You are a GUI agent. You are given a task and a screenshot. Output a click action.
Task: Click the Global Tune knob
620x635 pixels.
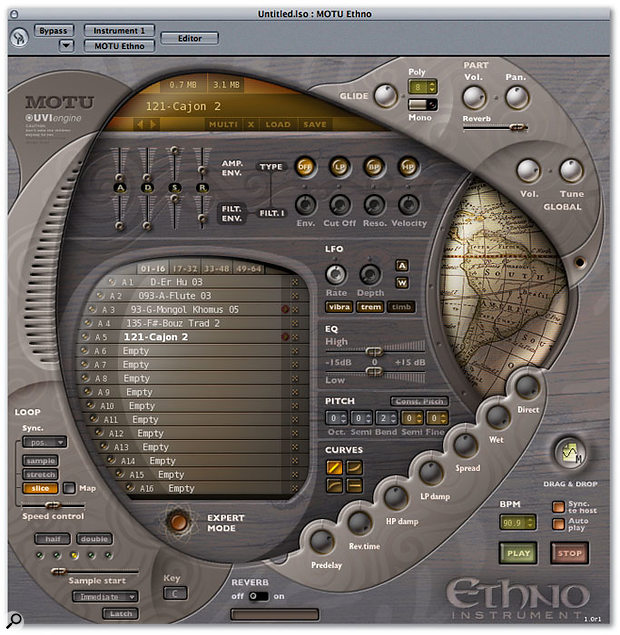point(571,170)
